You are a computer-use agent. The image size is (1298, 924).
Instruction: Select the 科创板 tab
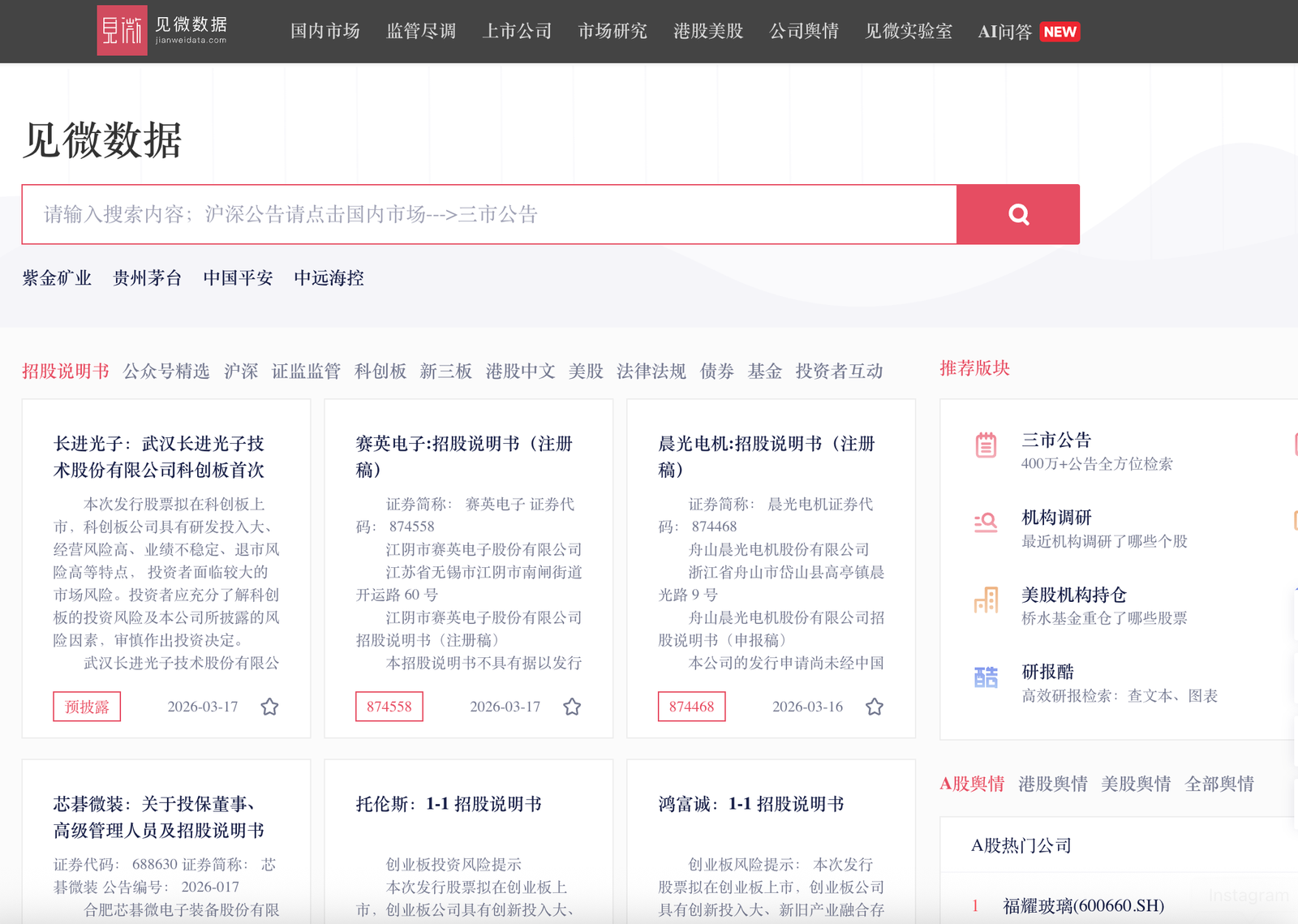pyautogui.click(x=380, y=372)
